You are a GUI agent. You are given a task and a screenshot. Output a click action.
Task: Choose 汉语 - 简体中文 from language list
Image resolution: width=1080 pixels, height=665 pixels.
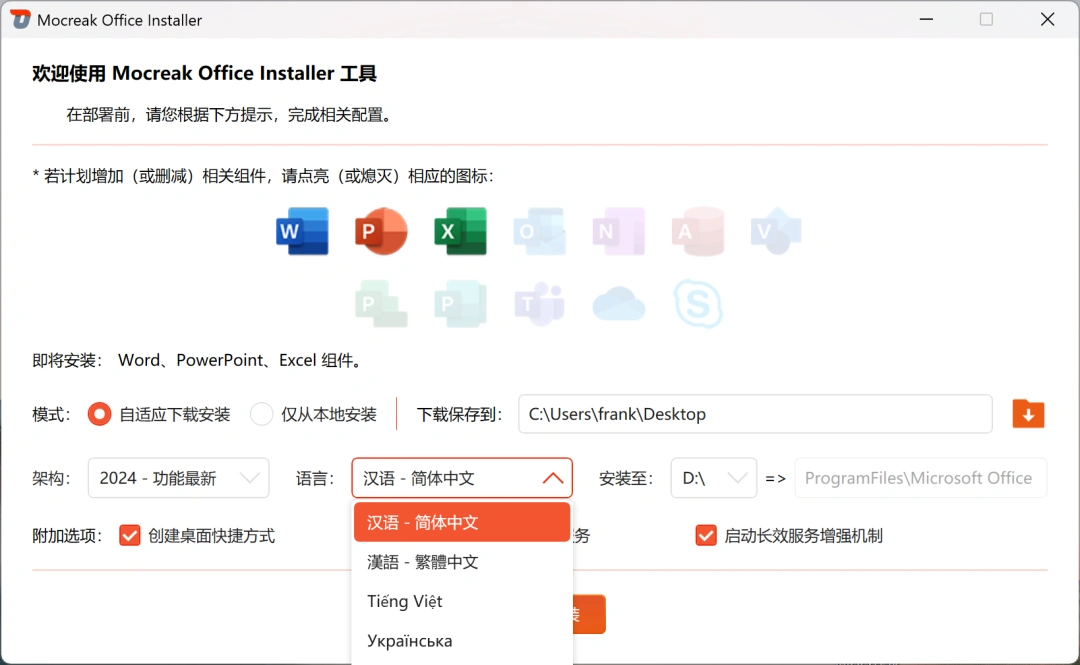462,522
